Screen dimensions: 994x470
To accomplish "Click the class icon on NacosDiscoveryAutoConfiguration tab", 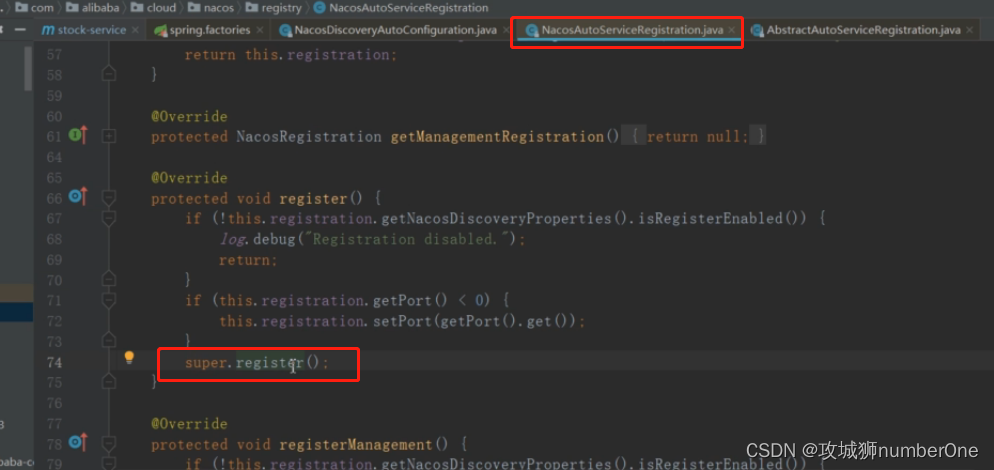I will pyautogui.click(x=285, y=30).
